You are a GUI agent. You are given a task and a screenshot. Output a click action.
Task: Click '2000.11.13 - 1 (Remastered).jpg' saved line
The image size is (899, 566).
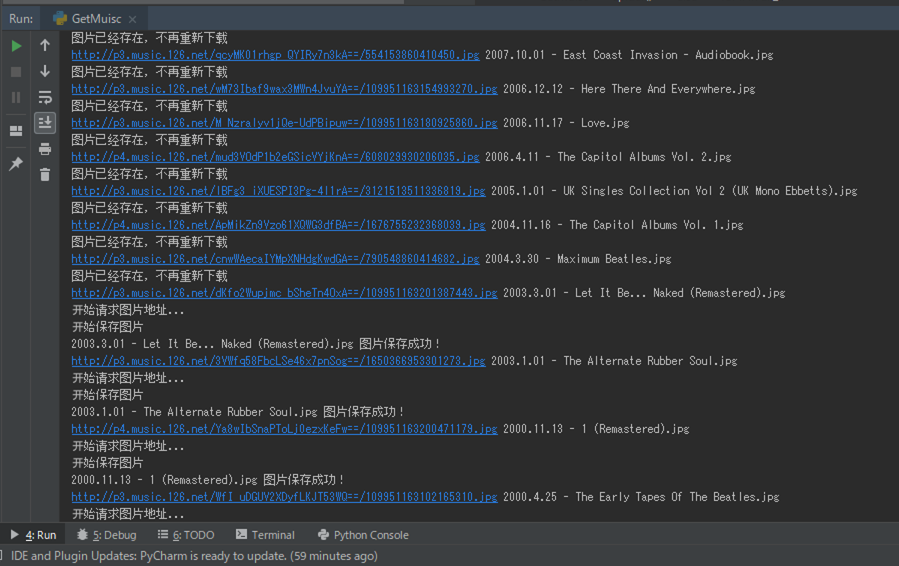(x=208, y=479)
